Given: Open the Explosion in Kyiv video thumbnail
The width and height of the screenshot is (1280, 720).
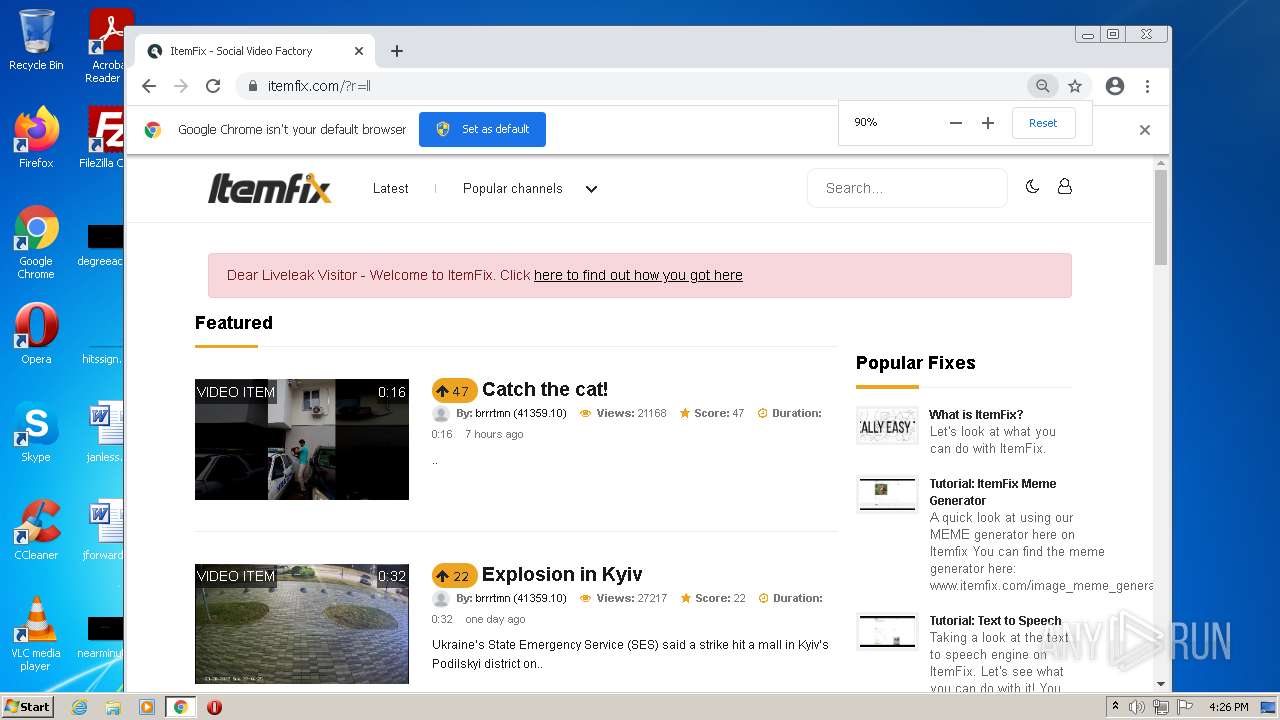Looking at the screenshot, I should (302, 624).
